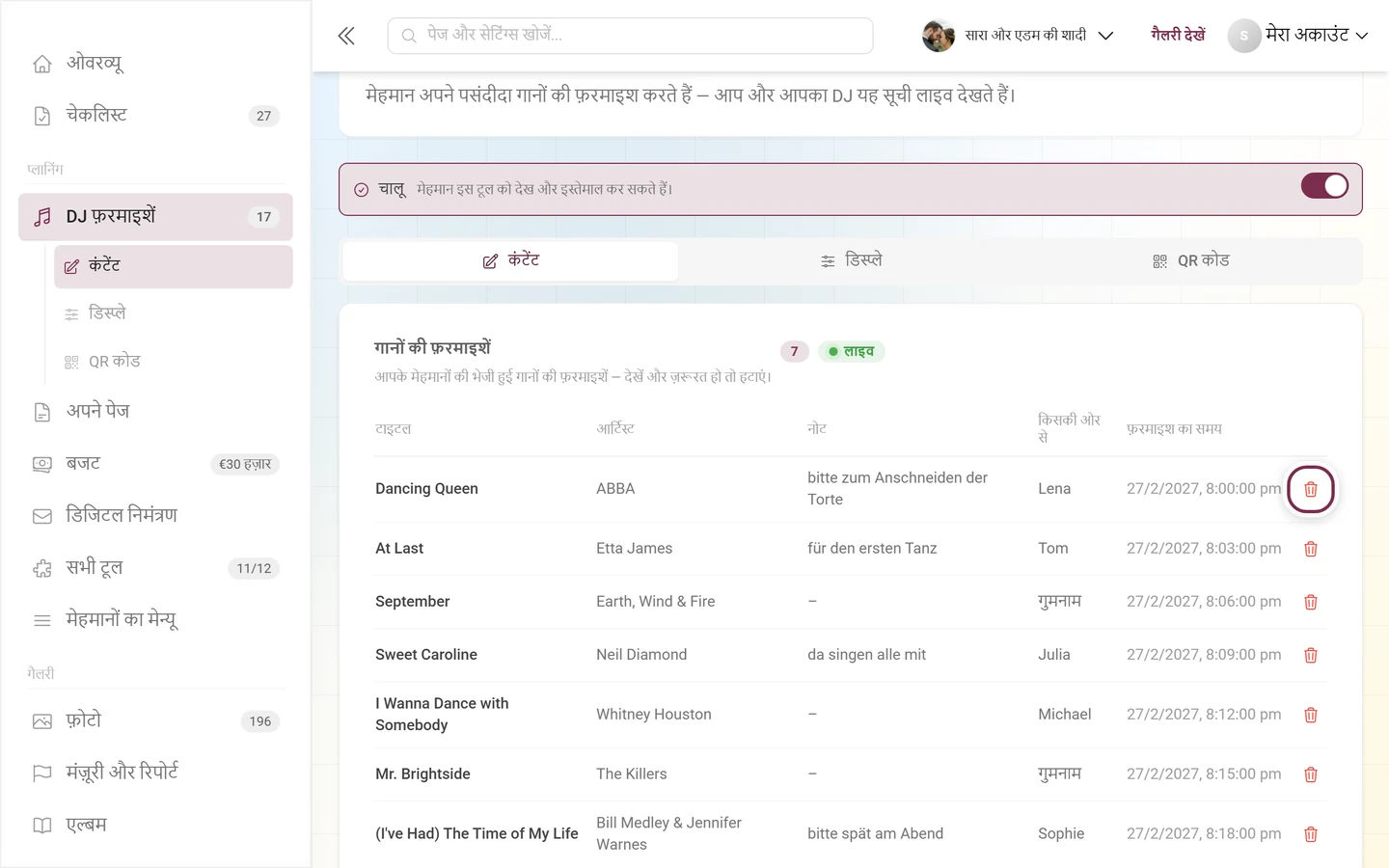This screenshot has width=1389, height=868.
Task: Delete the At Last song request
Action: click(x=1310, y=549)
